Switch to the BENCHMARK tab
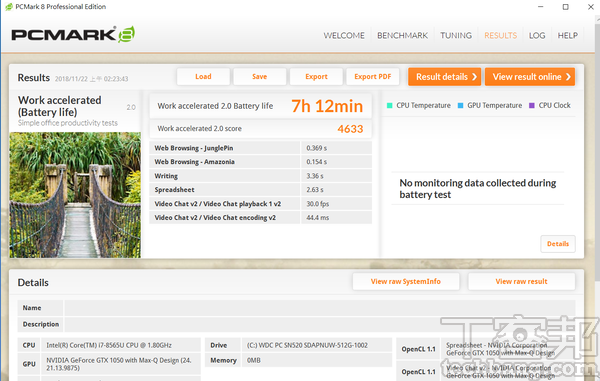 tap(402, 36)
